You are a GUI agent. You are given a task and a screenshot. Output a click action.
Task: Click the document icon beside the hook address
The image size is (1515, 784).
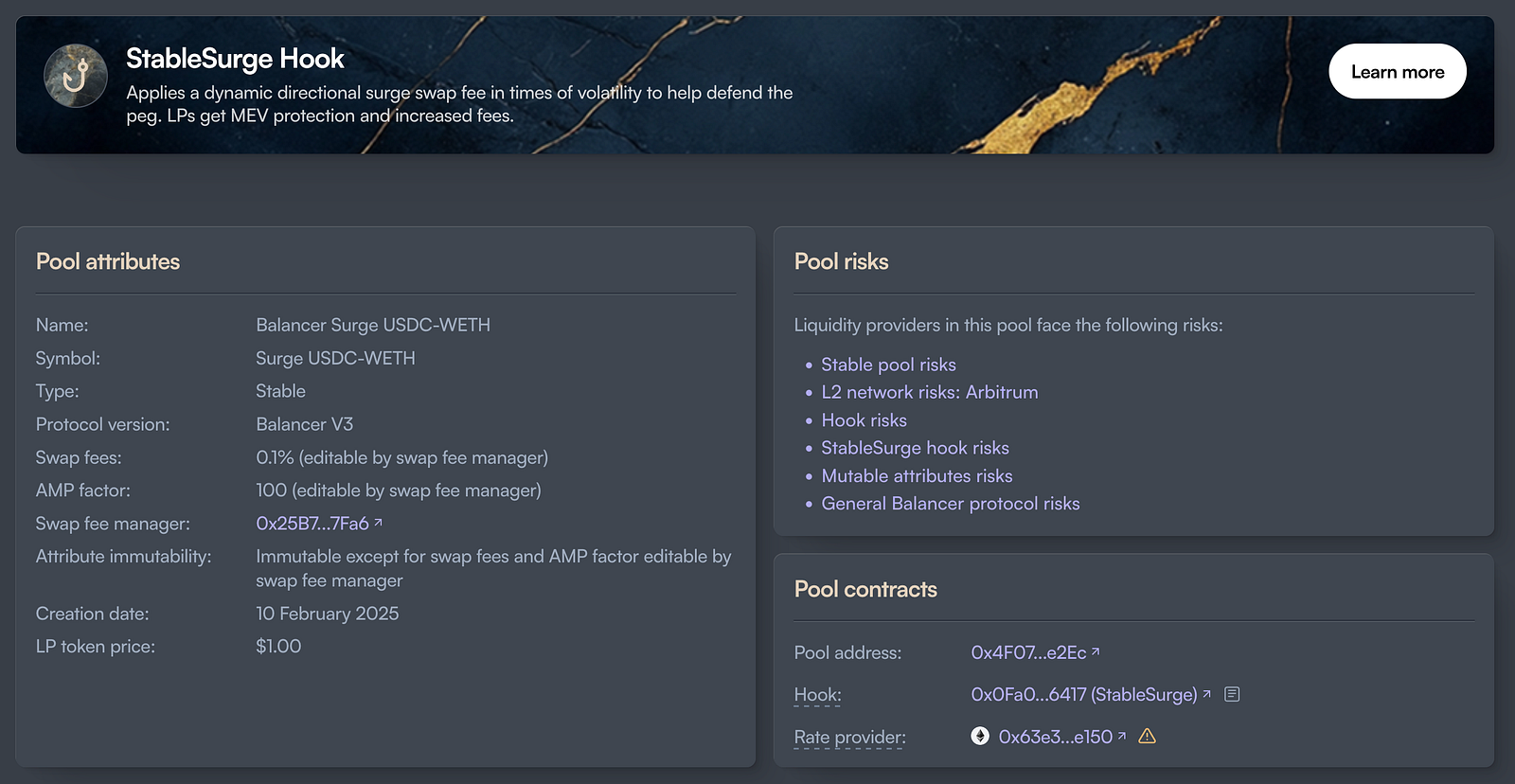coord(1232,694)
